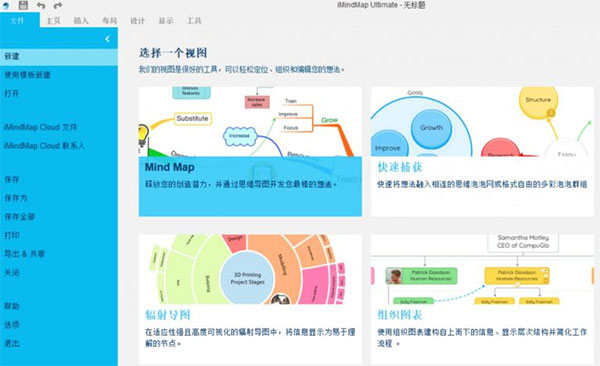Screen dimensions: 600x366
Task: Click the 组织图表 card description text
Action: (x=482, y=338)
